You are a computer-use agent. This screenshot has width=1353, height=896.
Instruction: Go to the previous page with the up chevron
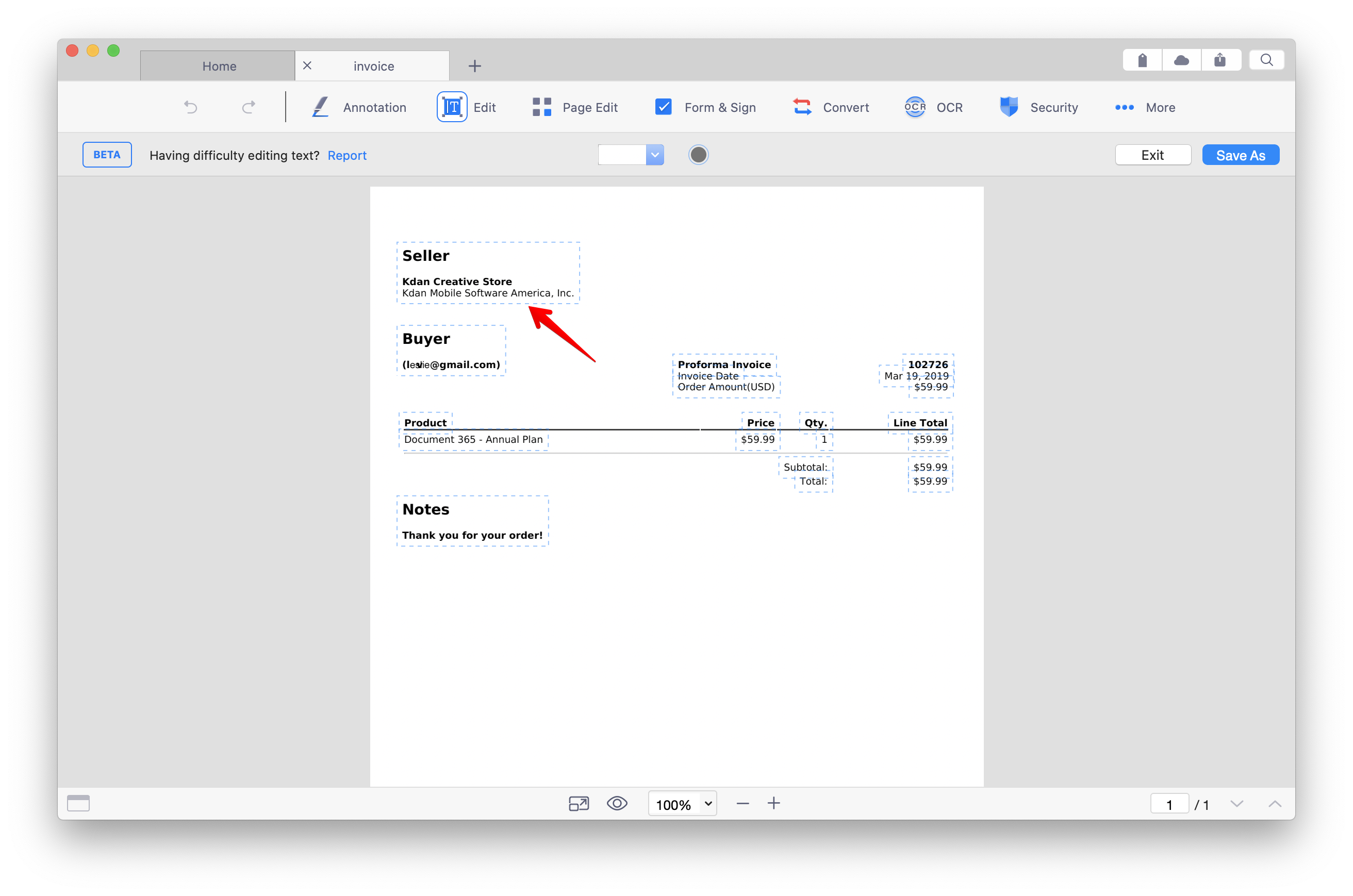(1275, 803)
